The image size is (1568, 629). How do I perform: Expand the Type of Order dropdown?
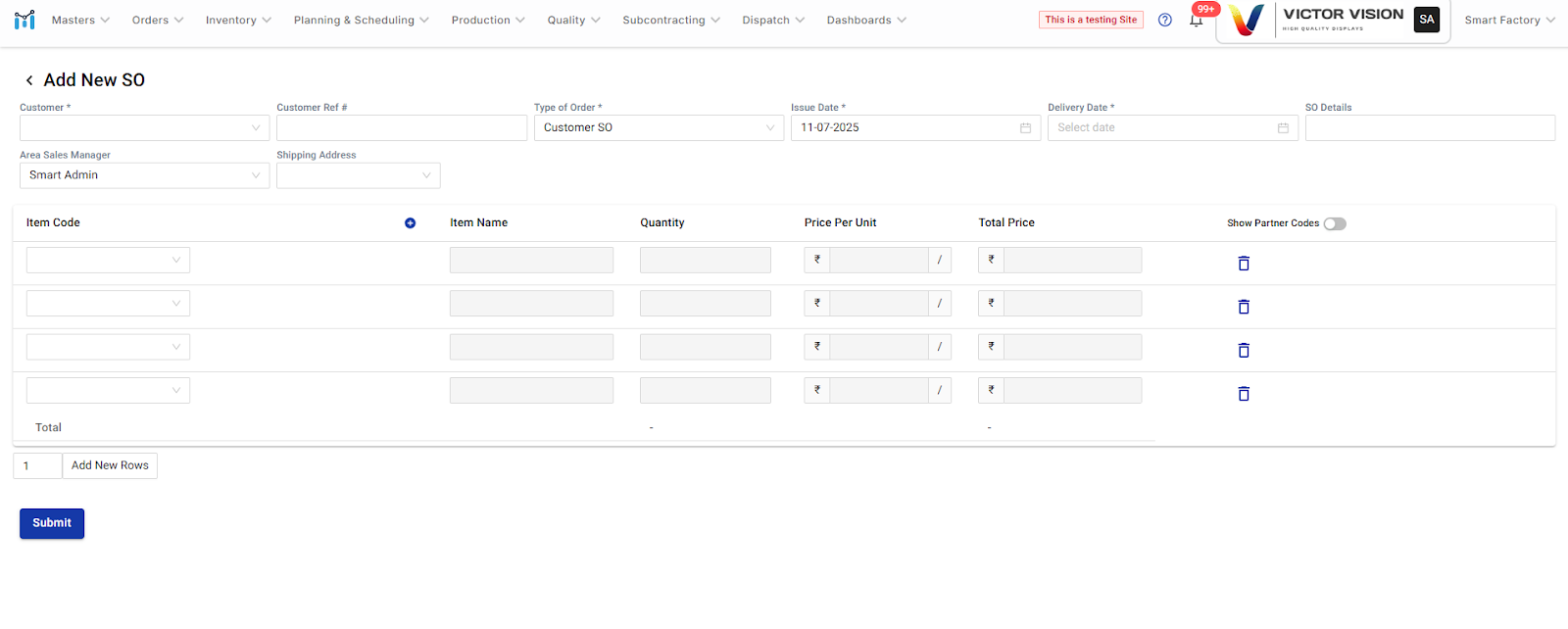click(658, 128)
